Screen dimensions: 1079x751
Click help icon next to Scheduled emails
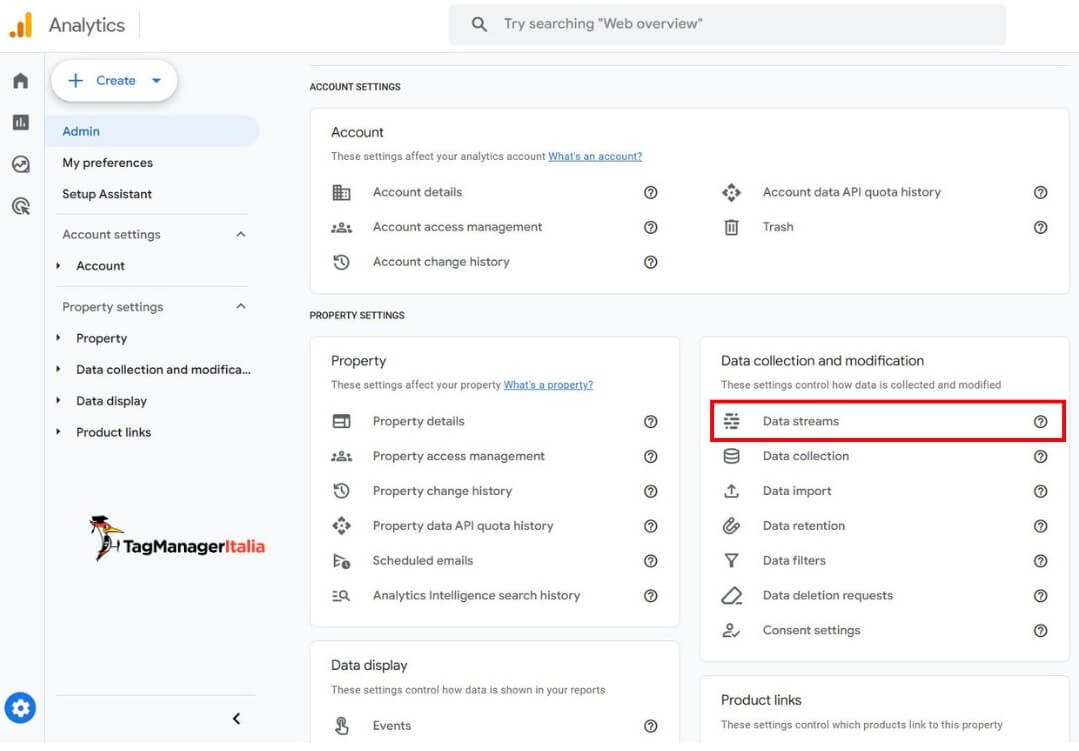click(x=650, y=561)
